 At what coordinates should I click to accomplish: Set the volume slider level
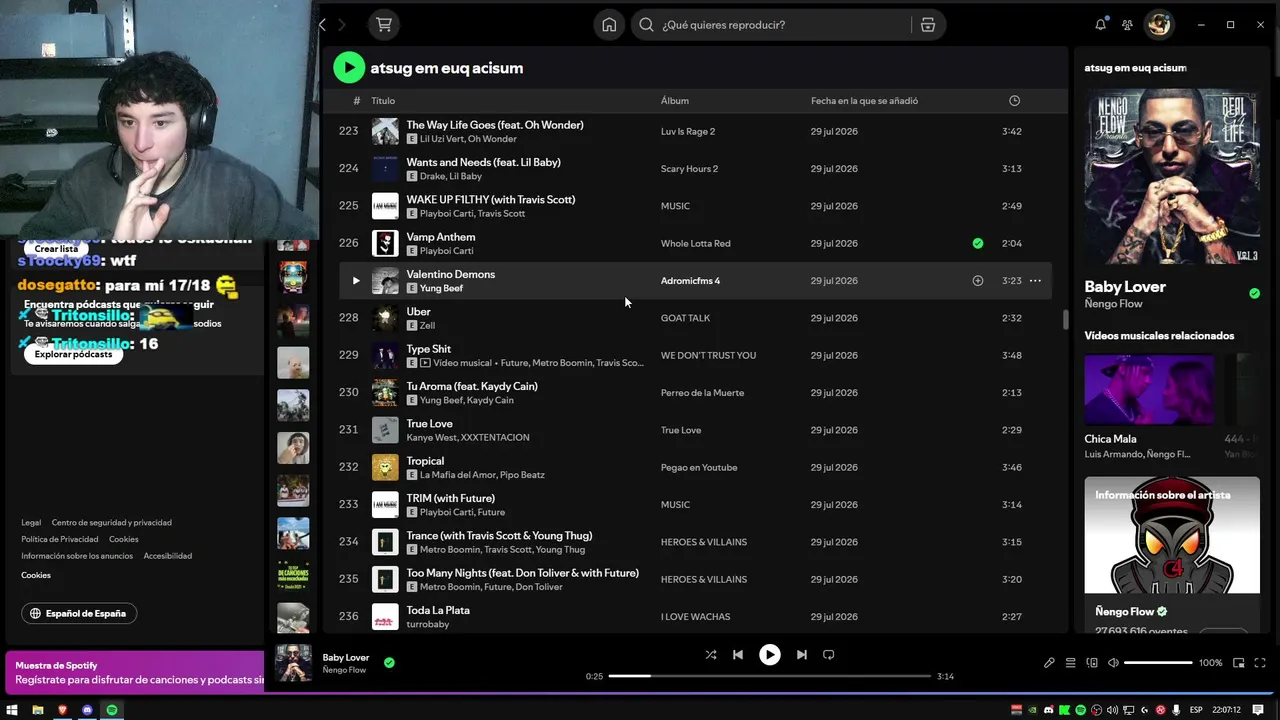(x=1158, y=663)
